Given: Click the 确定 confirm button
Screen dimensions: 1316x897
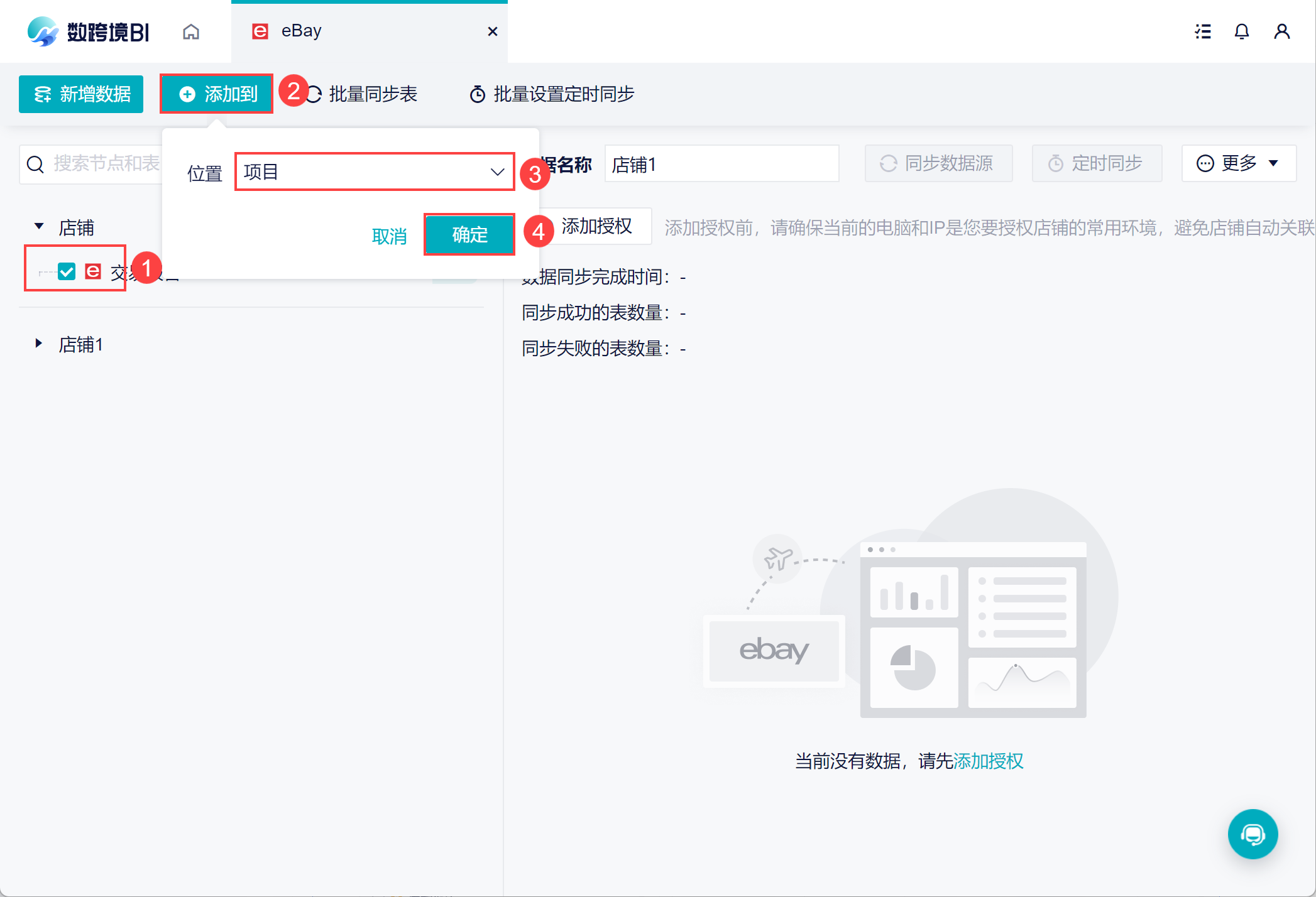Looking at the screenshot, I should pos(469,235).
